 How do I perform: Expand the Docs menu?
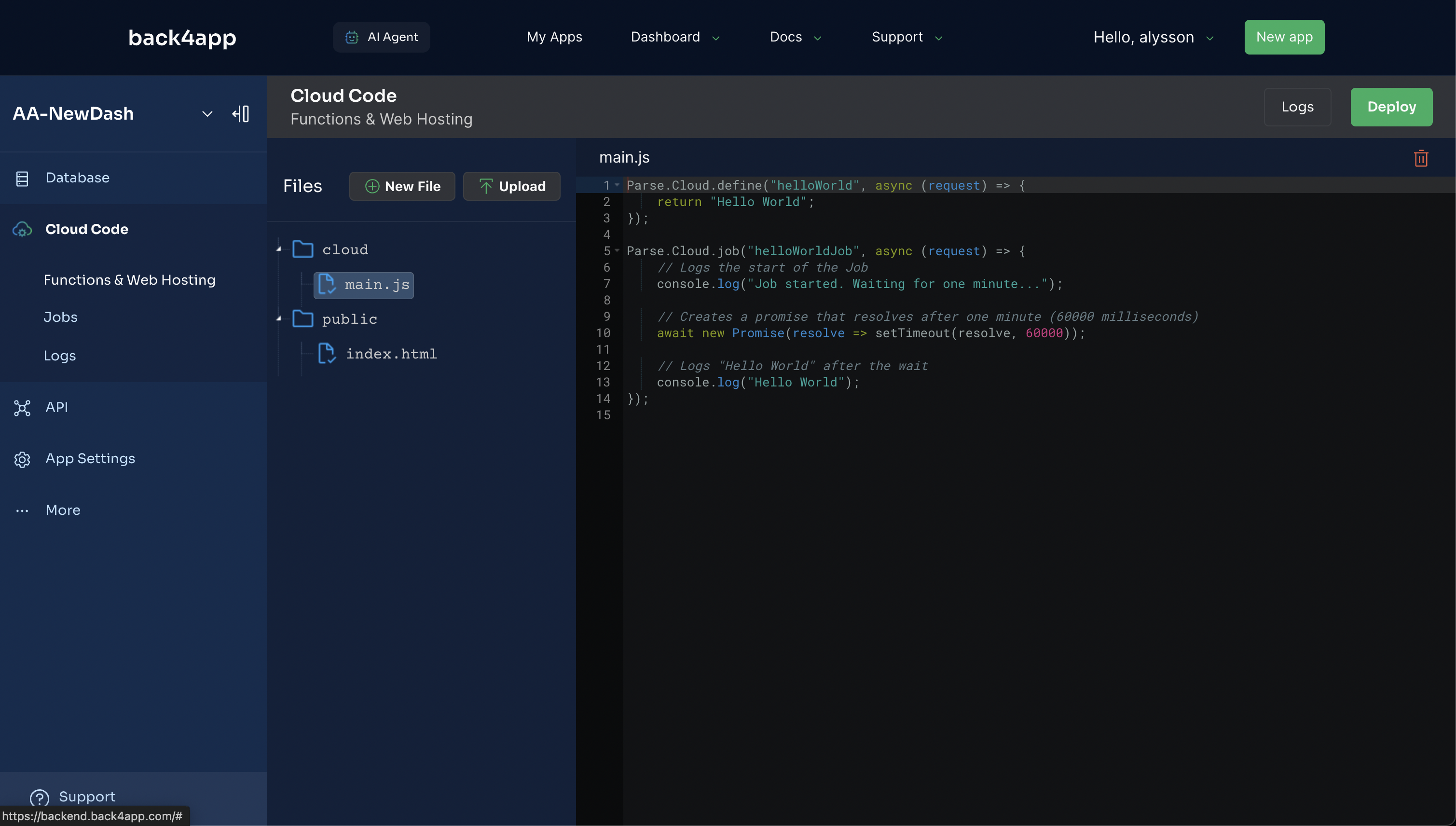click(794, 37)
